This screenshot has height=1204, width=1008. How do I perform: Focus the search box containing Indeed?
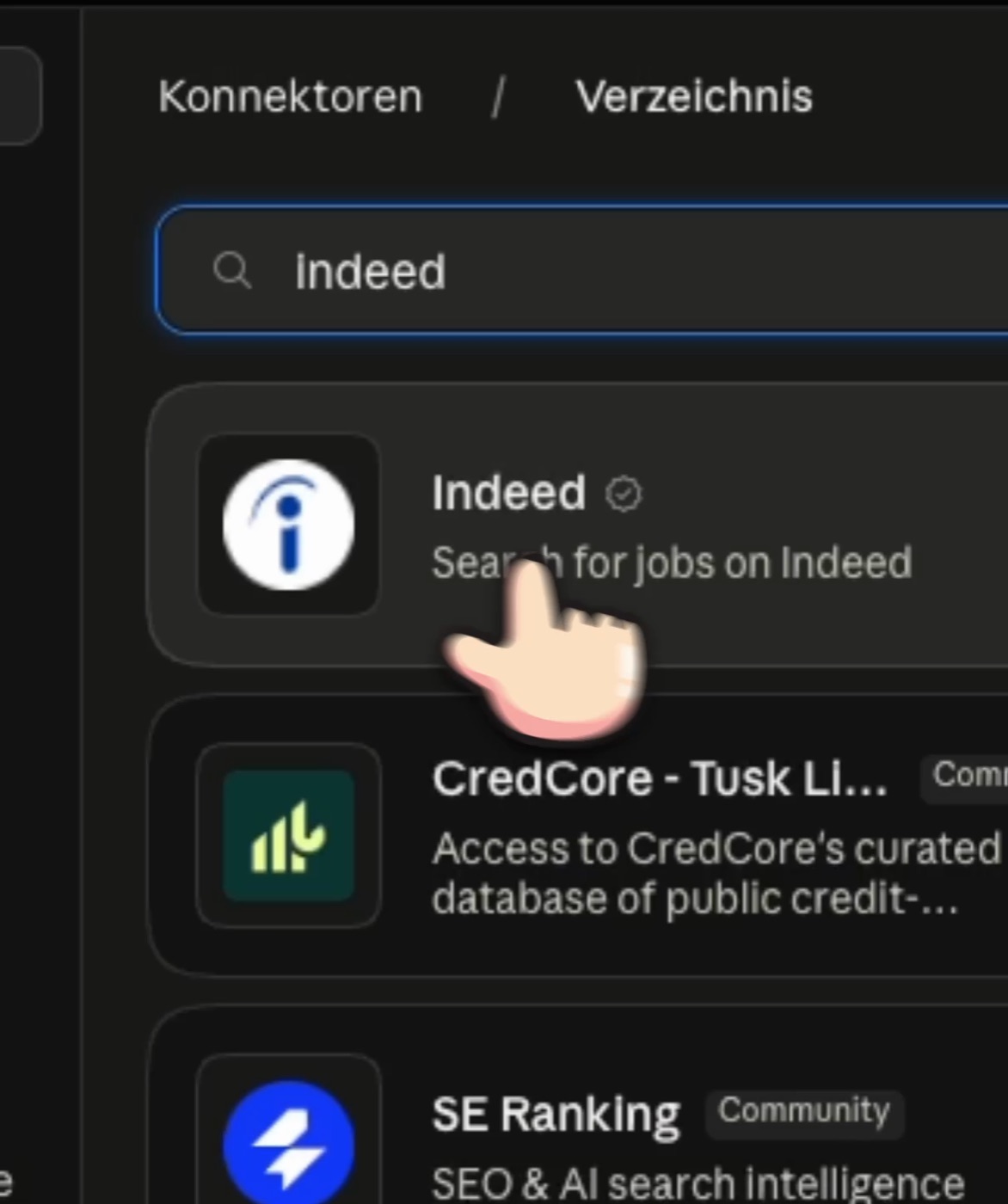(x=581, y=270)
